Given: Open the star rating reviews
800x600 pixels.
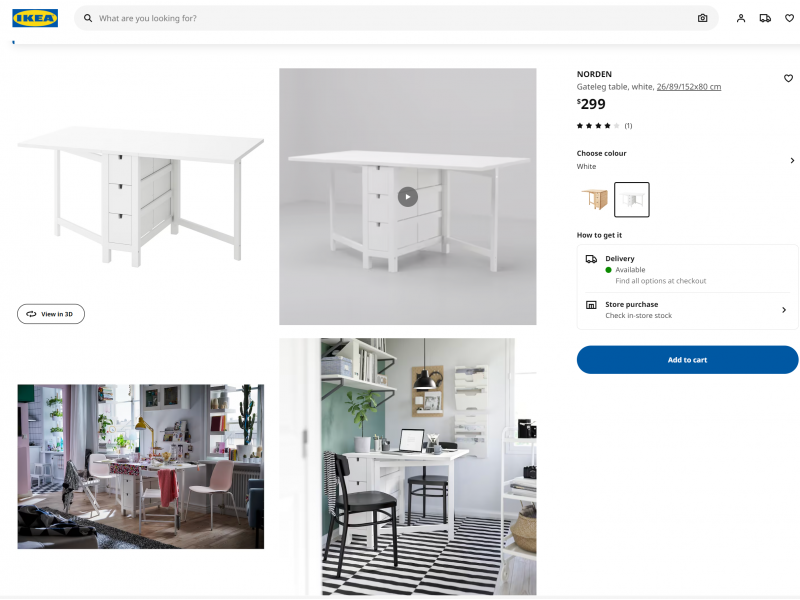Looking at the screenshot, I should (x=604, y=126).
